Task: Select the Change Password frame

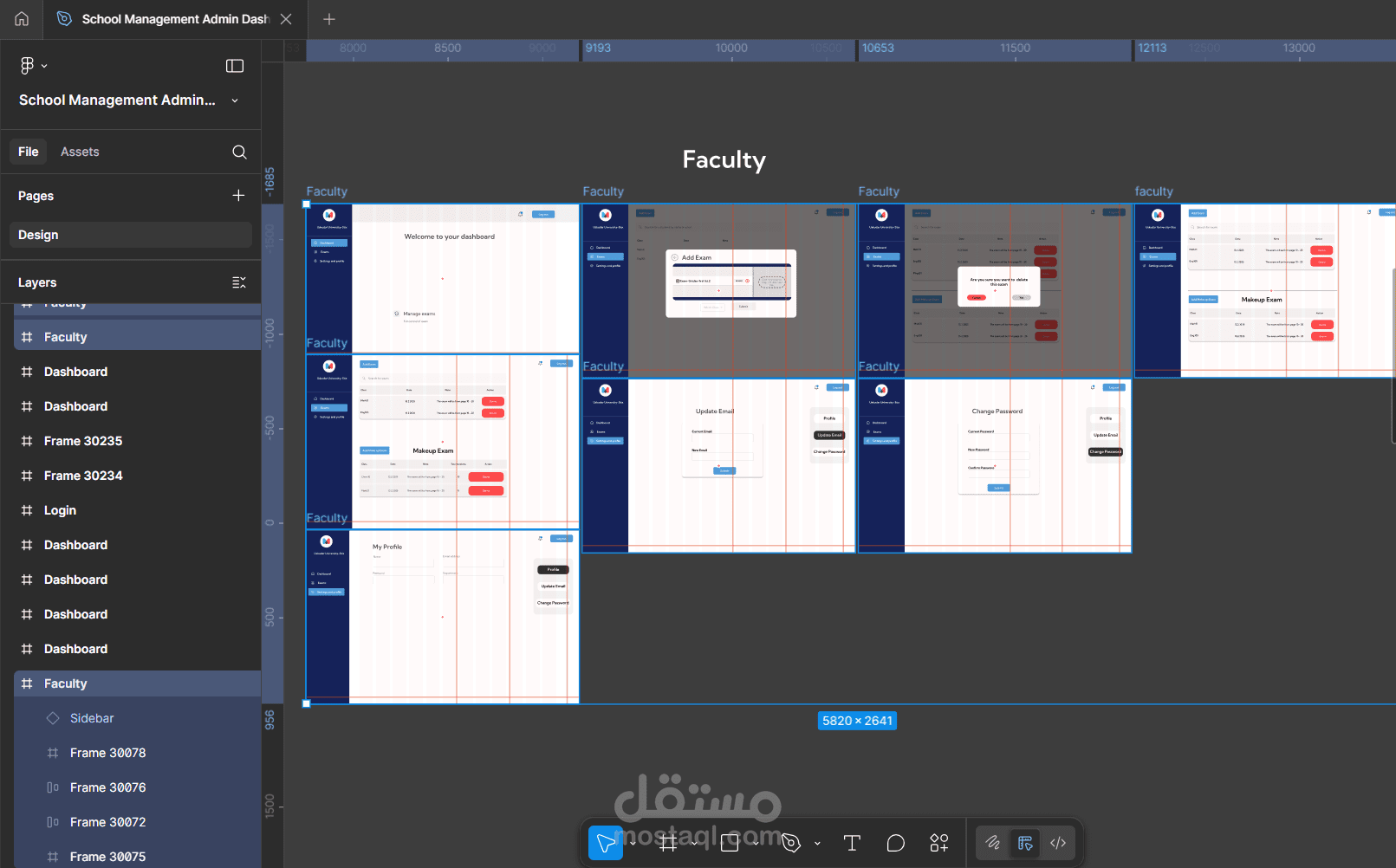Action: point(995,465)
